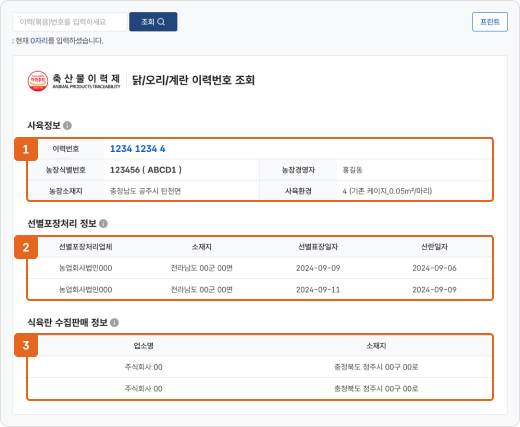Viewport: 520px width, 427px height.
Task: Click the 선별포장일자 column header
Action: tap(318, 247)
